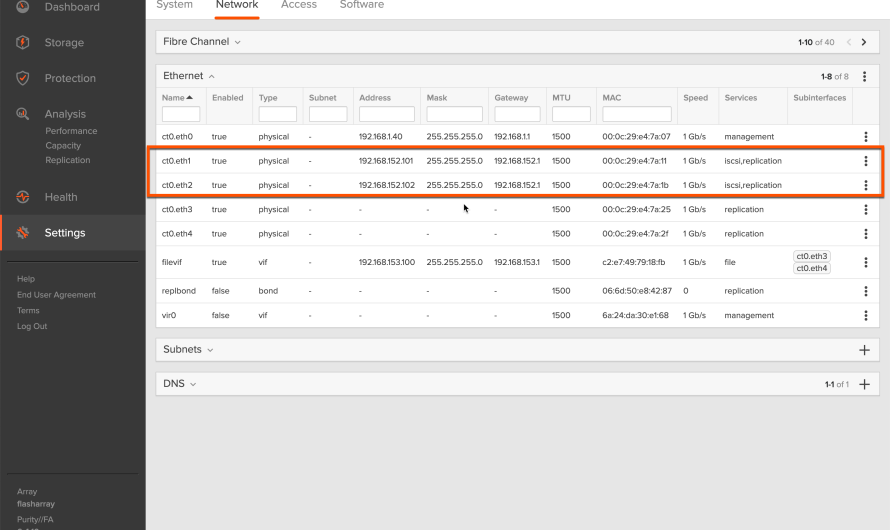Switch to the Software tab
Image resolution: width=890 pixels, height=530 pixels.
click(361, 5)
